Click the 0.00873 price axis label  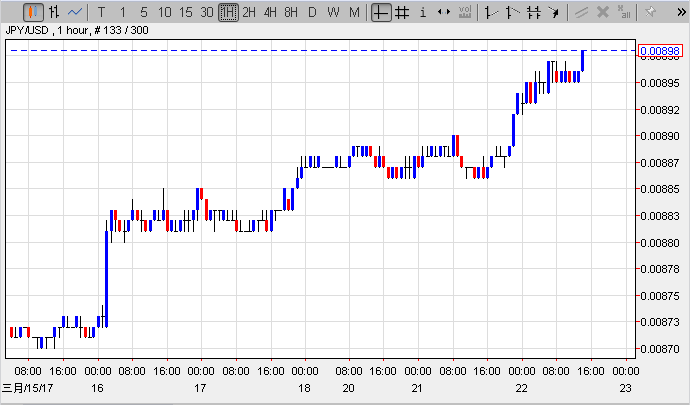[x=660, y=322]
